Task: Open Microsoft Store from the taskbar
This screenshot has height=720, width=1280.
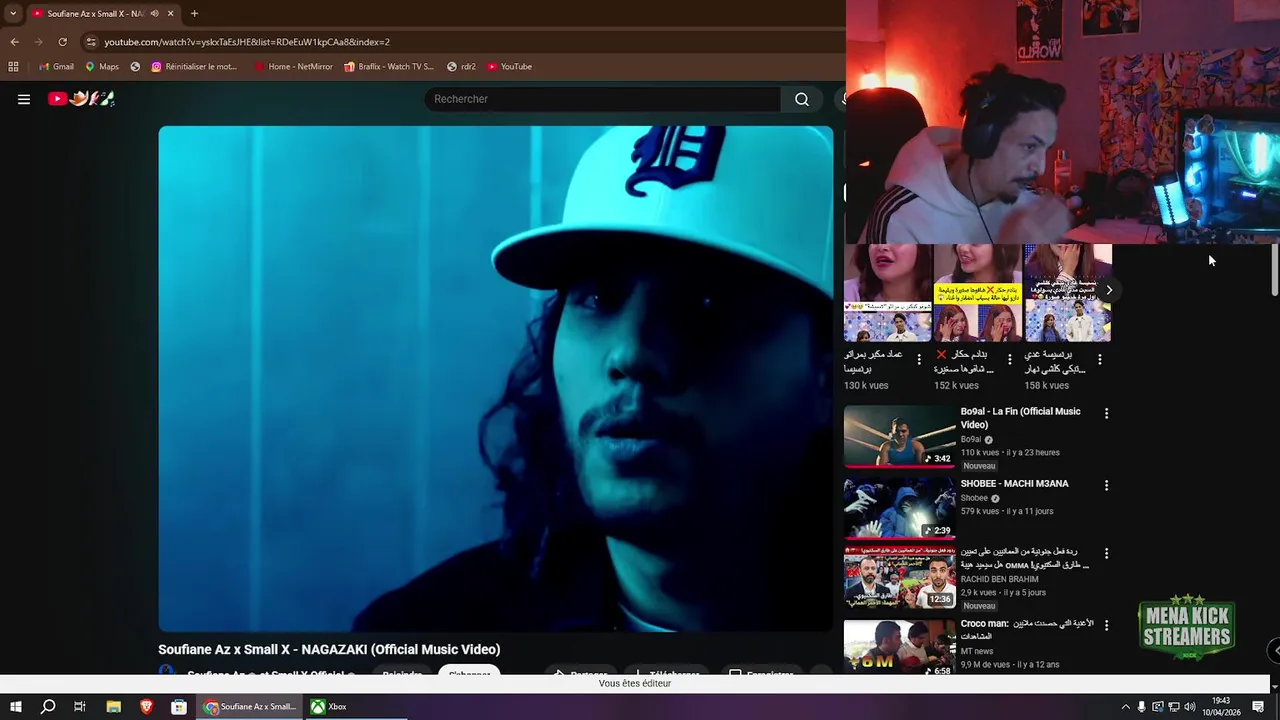Action: [x=179, y=707]
